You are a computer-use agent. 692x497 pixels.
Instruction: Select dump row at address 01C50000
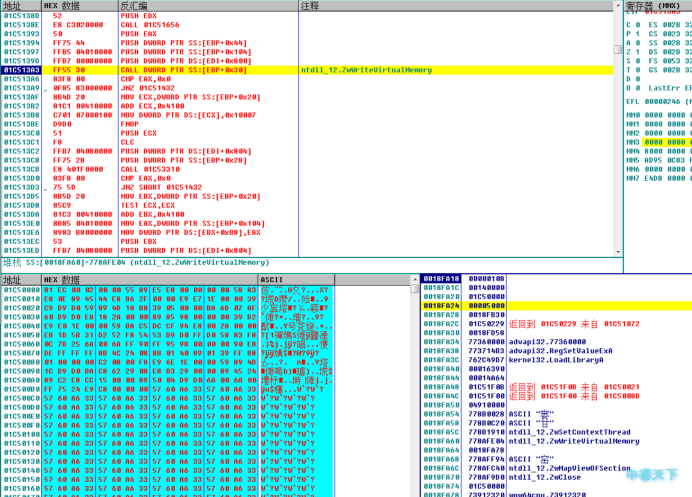167,290
